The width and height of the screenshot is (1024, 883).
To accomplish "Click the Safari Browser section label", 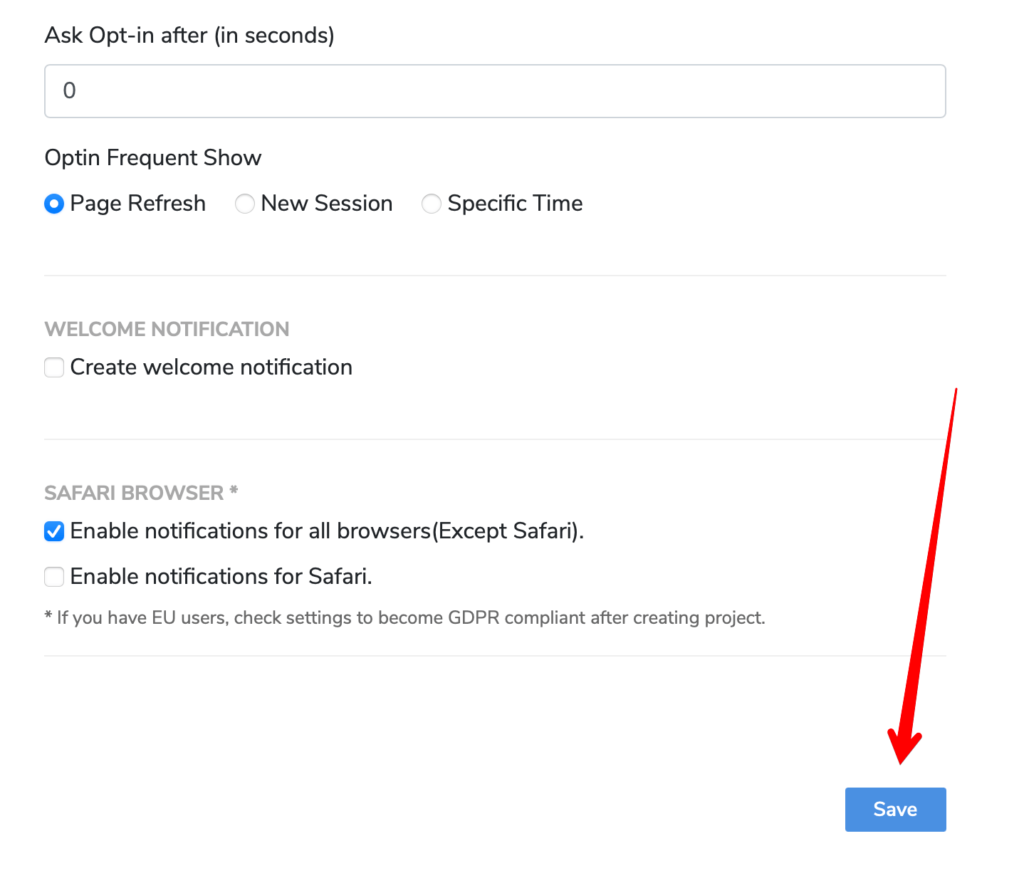I will click(x=138, y=492).
